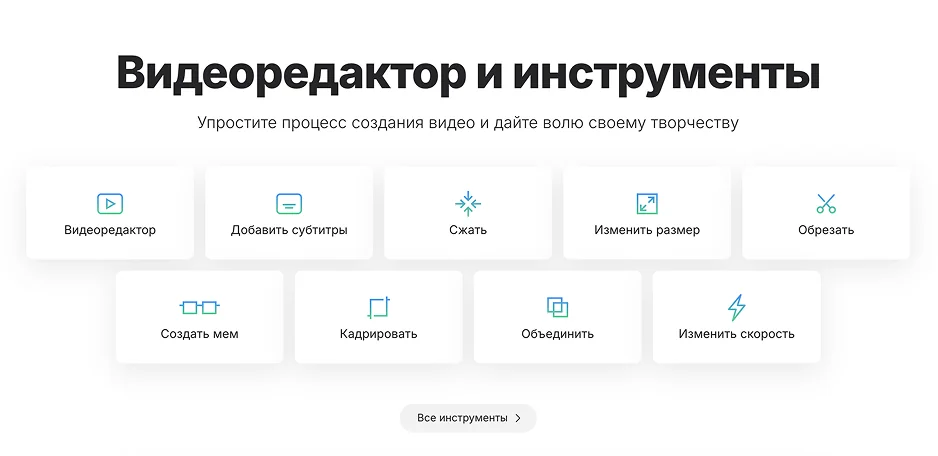Click the Все инструменты button
Viewport: 938px width, 456px height.
coord(468,418)
